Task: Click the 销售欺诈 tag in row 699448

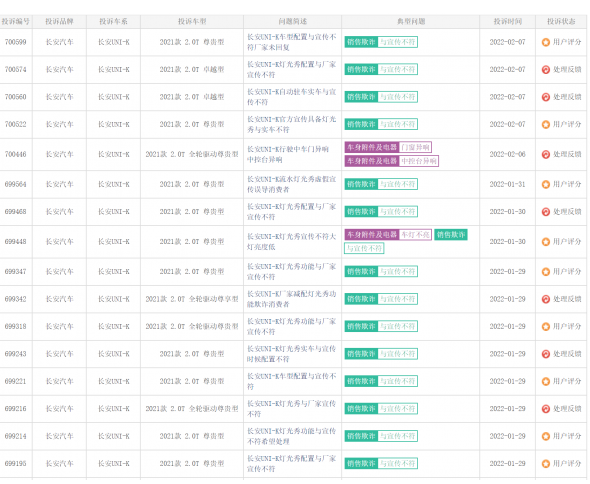Action: pyautogui.click(x=451, y=235)
